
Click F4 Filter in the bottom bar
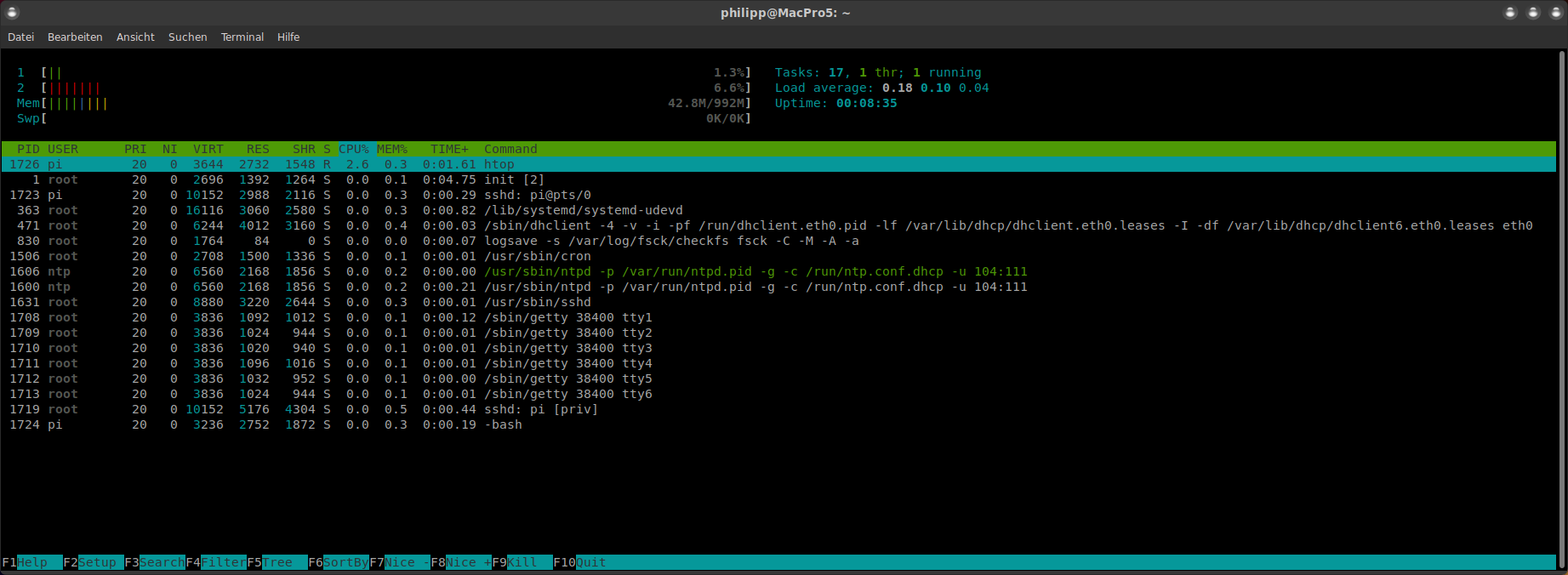pyautogui.click(x=222, y=562)
